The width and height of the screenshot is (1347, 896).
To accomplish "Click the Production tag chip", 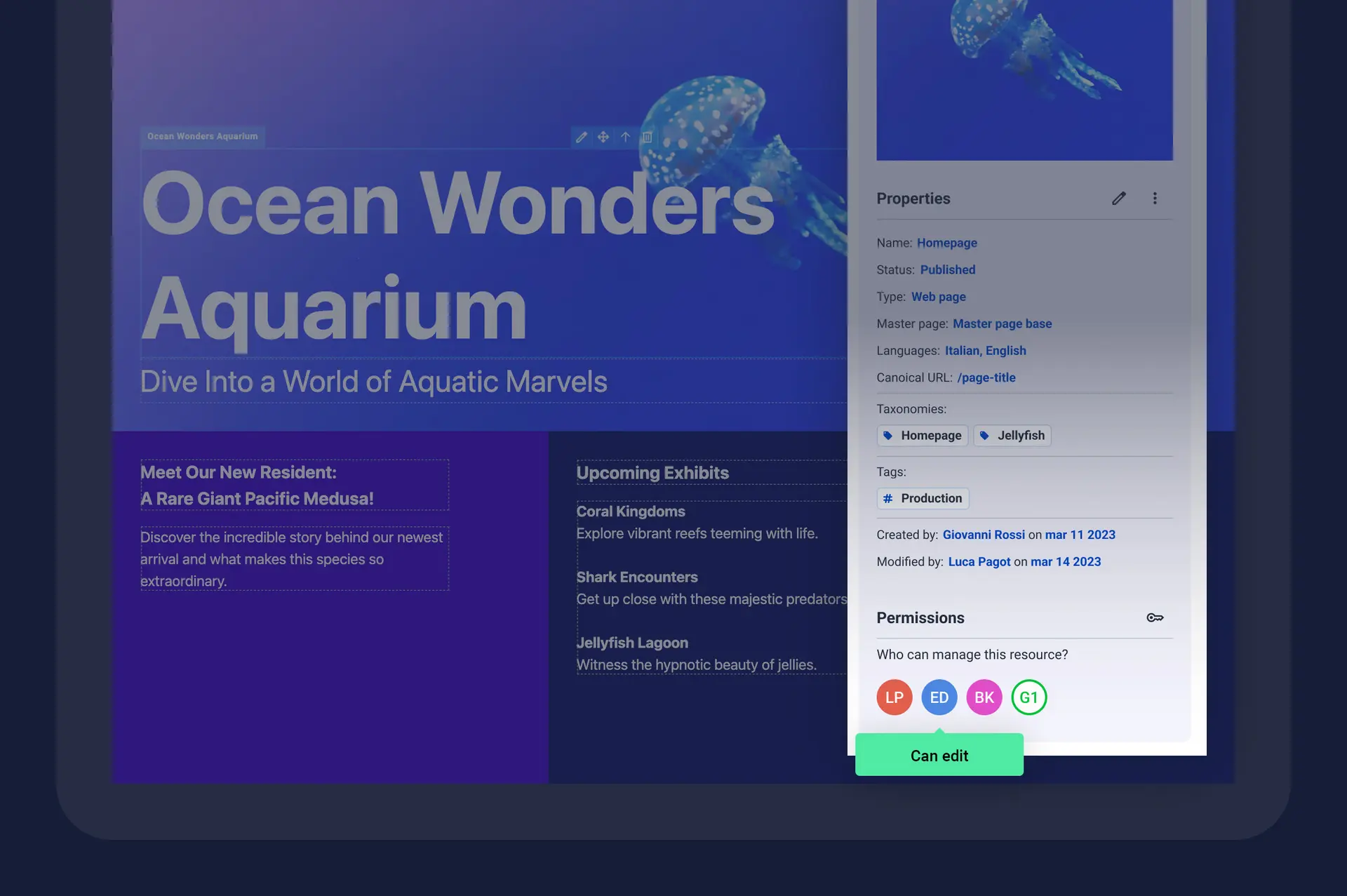I will click(923, 498).
